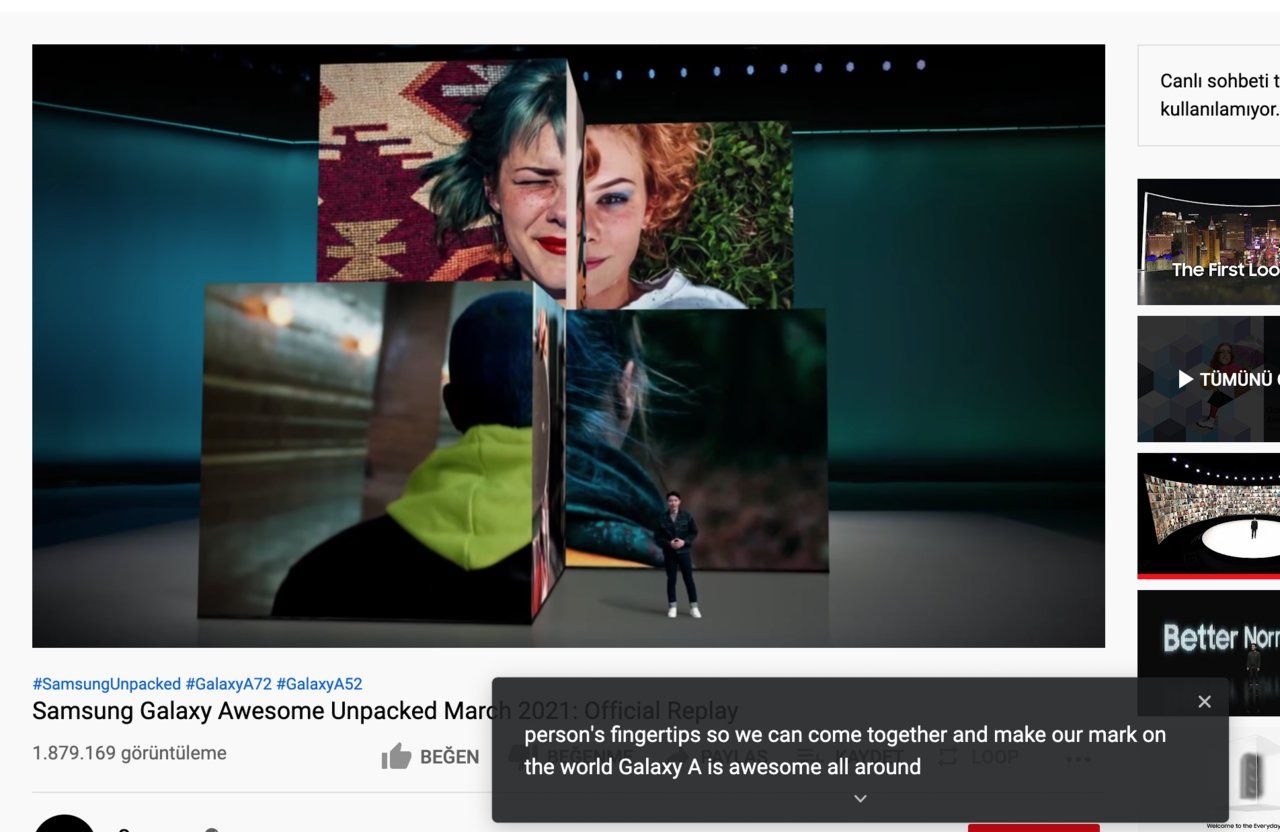
Task: Play all via the TÜMÜNÜ playlist thumbnail
Action: coord(1208,379)
